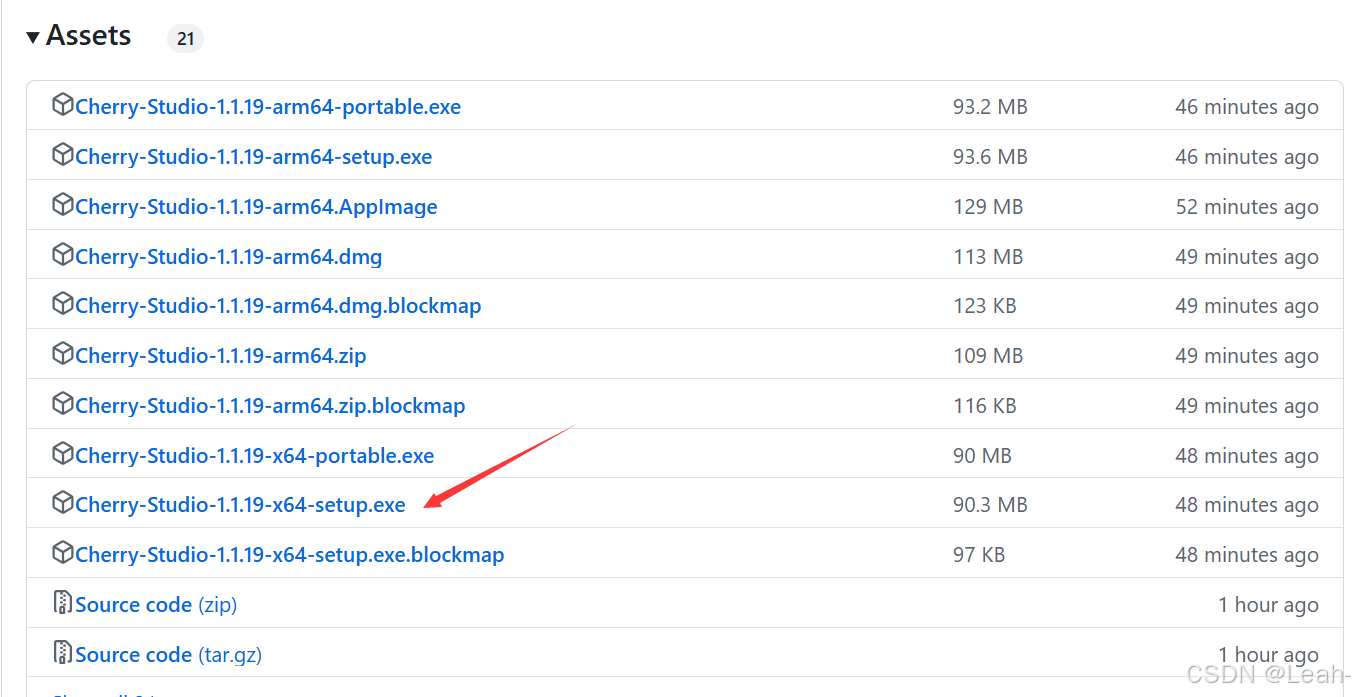
Task: Click the 109 MB file size
Action: [988, 356]
